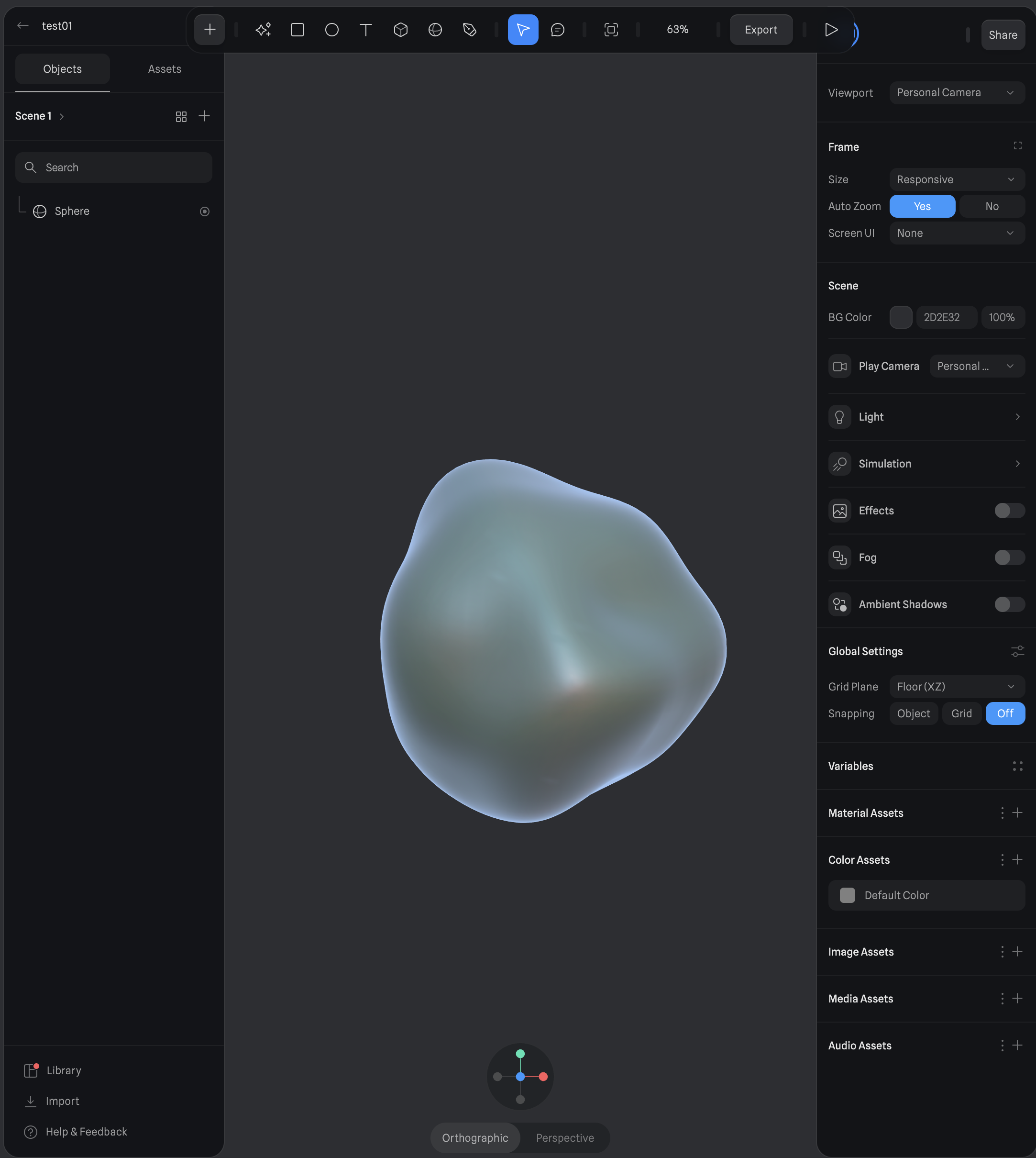Open the Size Responsive dropdown
Image resolution: width=1036 pixels, height=1158 pixels.
click(x=957, y=179)
